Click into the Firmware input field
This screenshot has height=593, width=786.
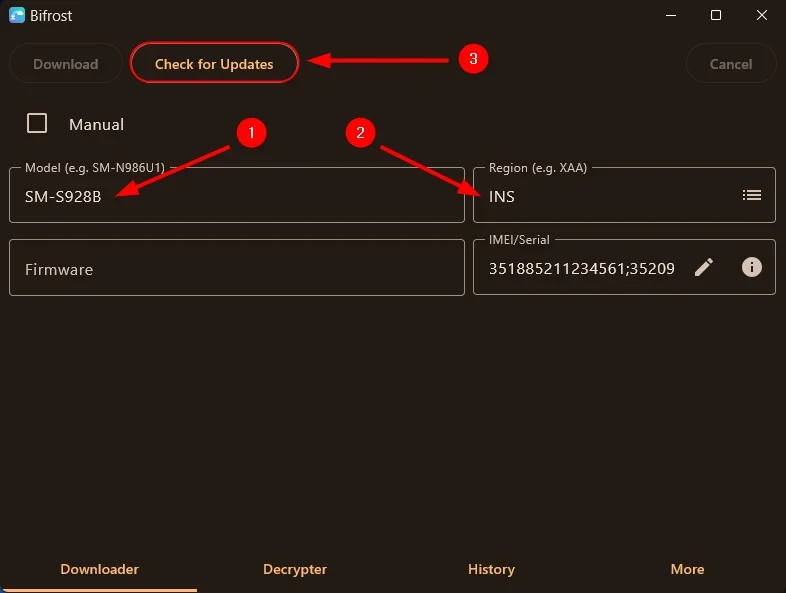pyautogui.click(x=237, y=268)
